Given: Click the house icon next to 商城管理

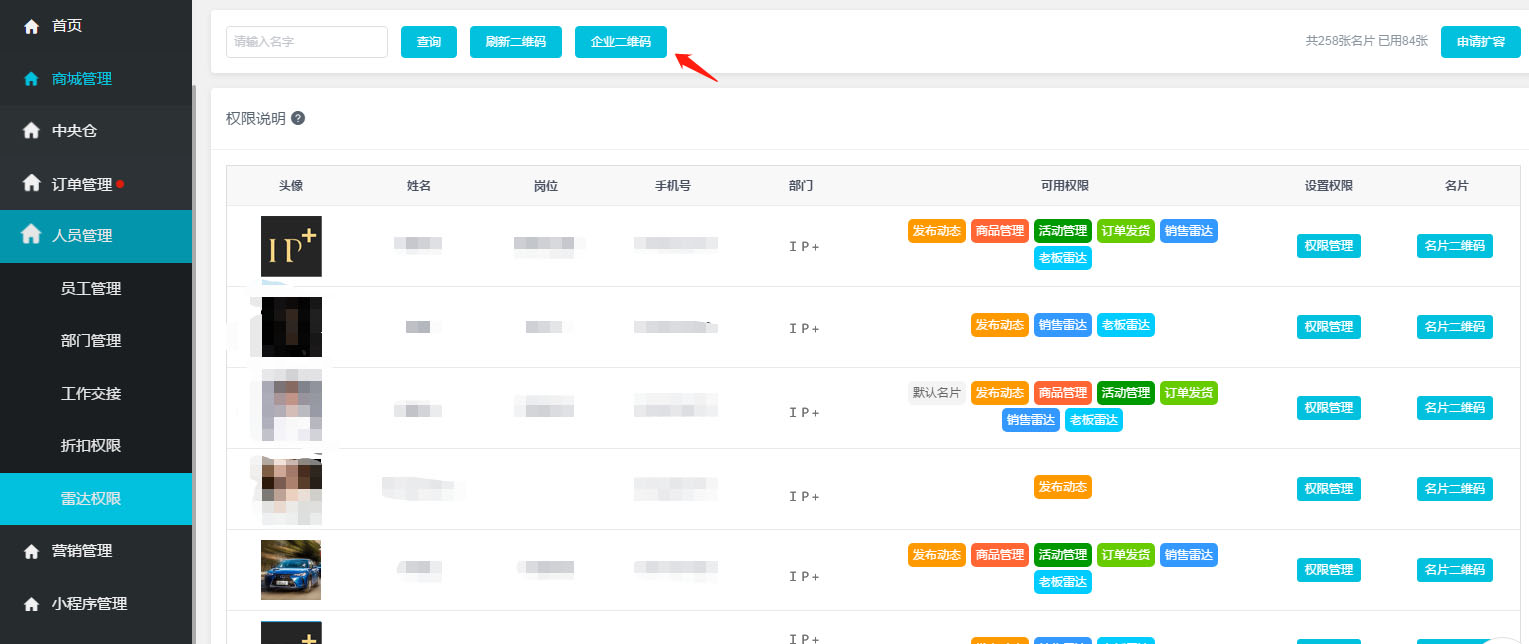Looking at the screenshot, I should coord(31,79).
